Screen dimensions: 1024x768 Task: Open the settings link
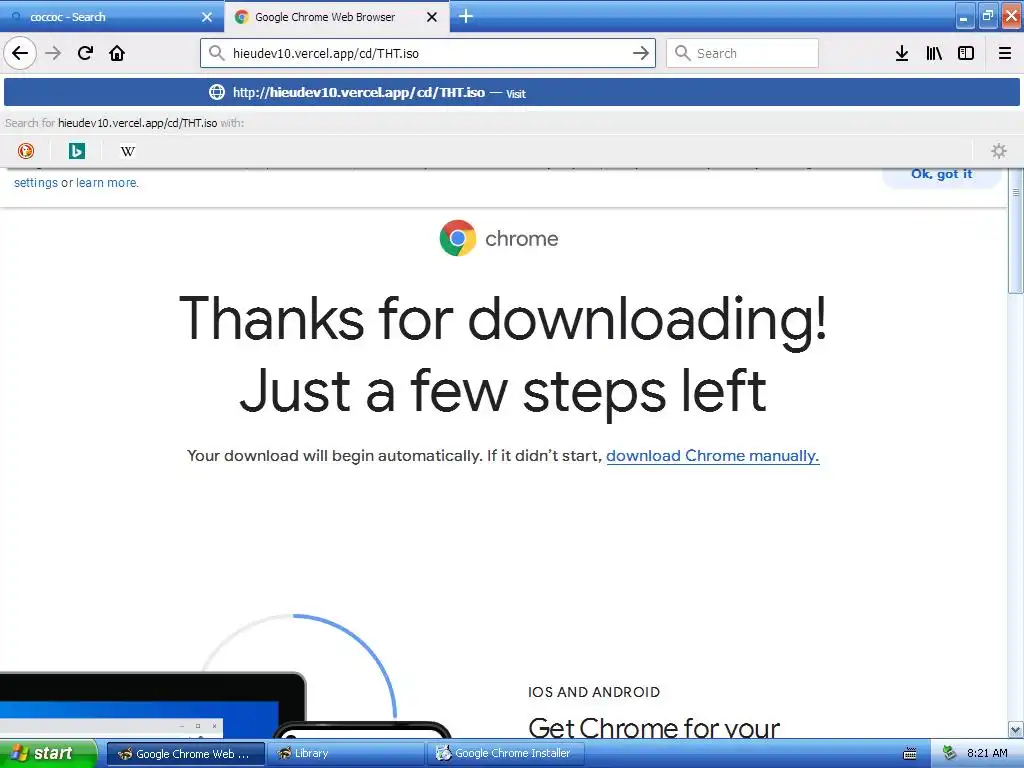(x=36, y=183)
